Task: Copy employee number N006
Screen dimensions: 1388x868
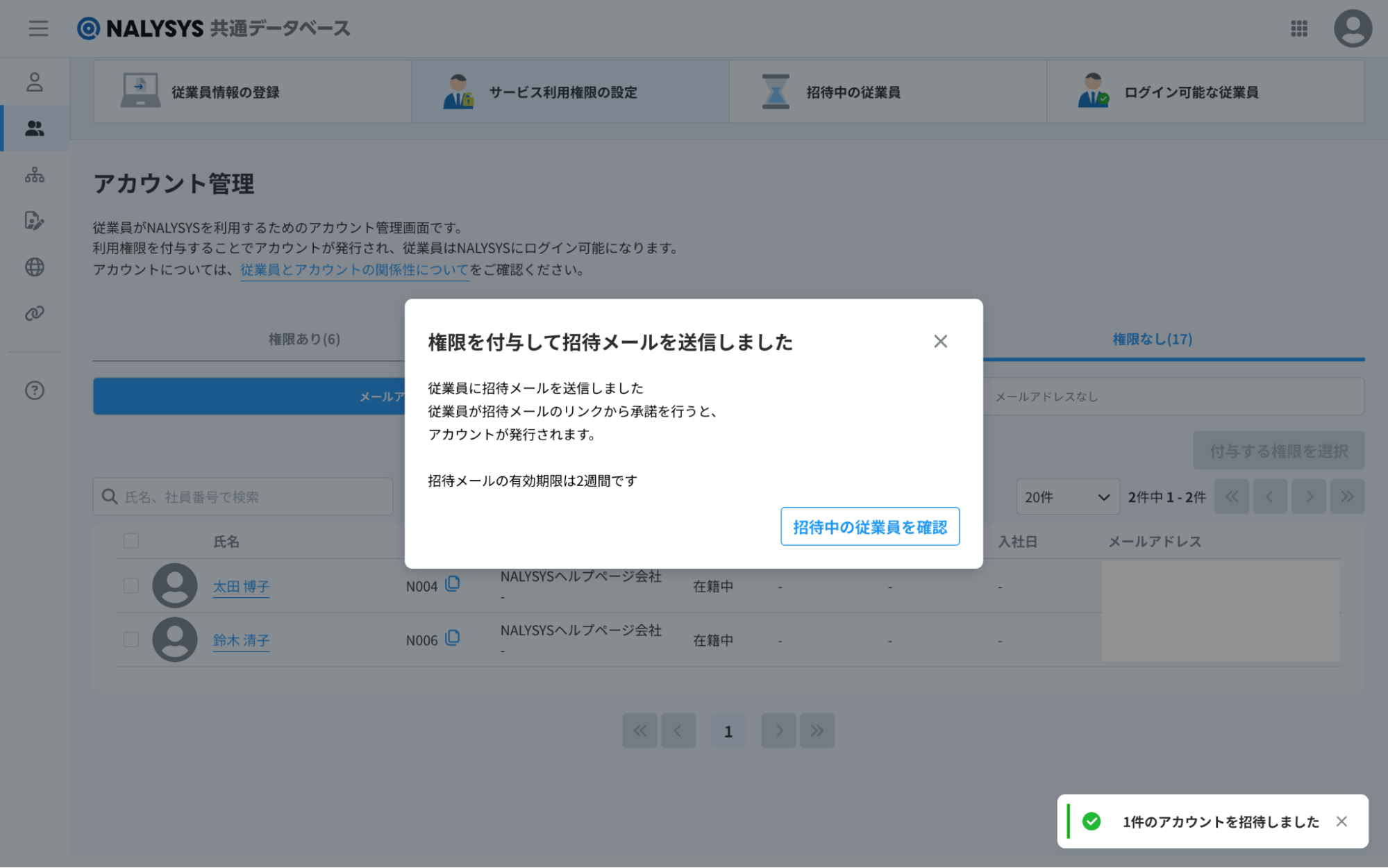Action: coord(453,638)
